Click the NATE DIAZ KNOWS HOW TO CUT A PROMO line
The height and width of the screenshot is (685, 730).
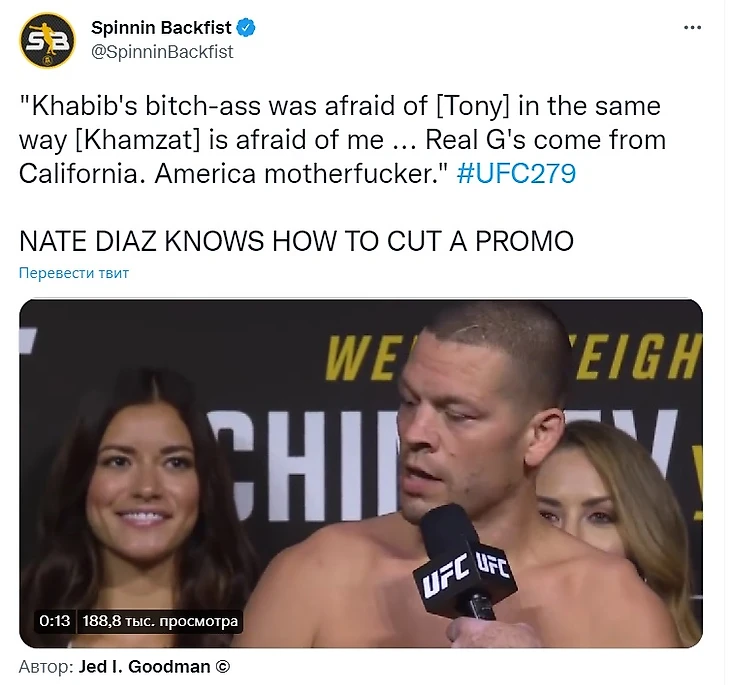(x=296, y=241)
